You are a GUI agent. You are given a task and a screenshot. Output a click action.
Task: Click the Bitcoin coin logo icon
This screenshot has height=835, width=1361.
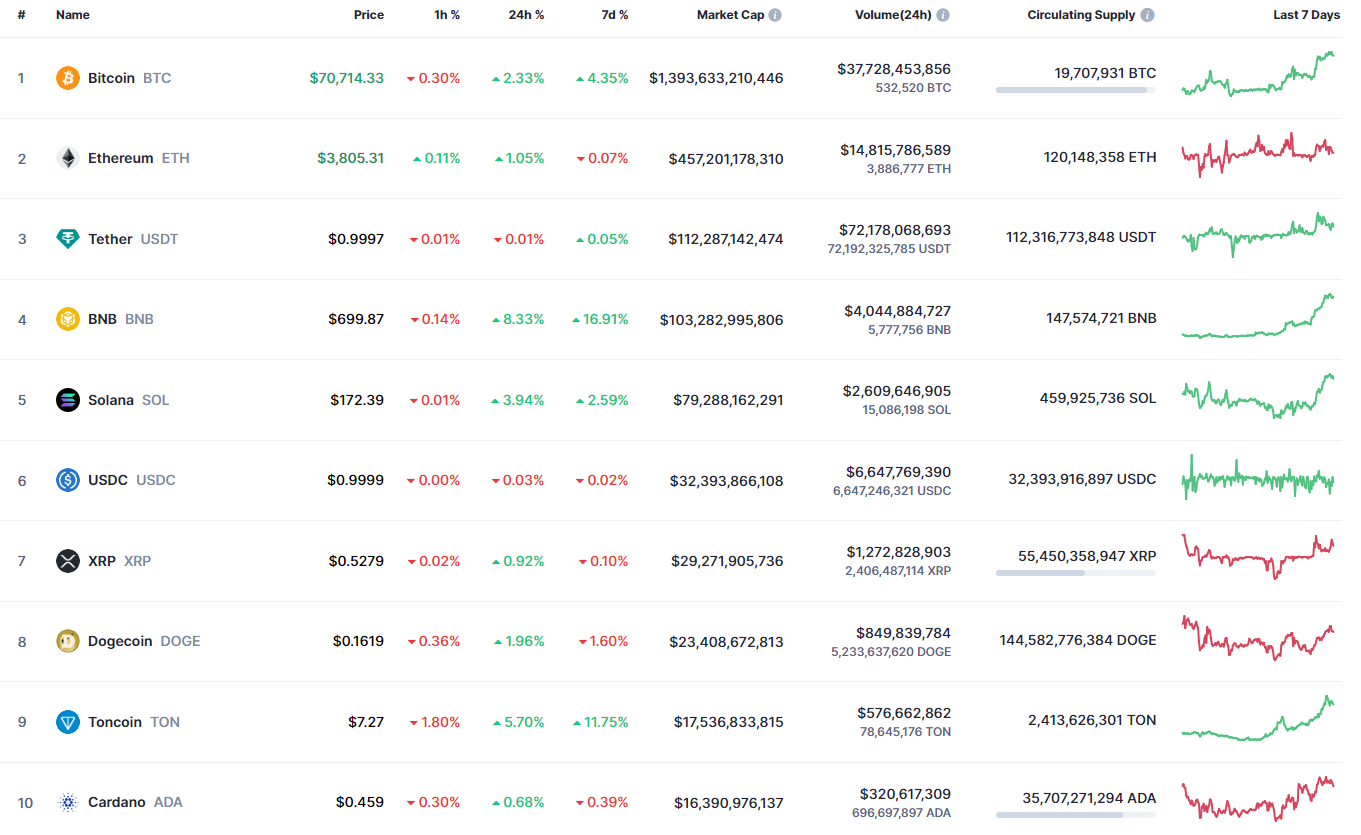click(x=67, y=78)
